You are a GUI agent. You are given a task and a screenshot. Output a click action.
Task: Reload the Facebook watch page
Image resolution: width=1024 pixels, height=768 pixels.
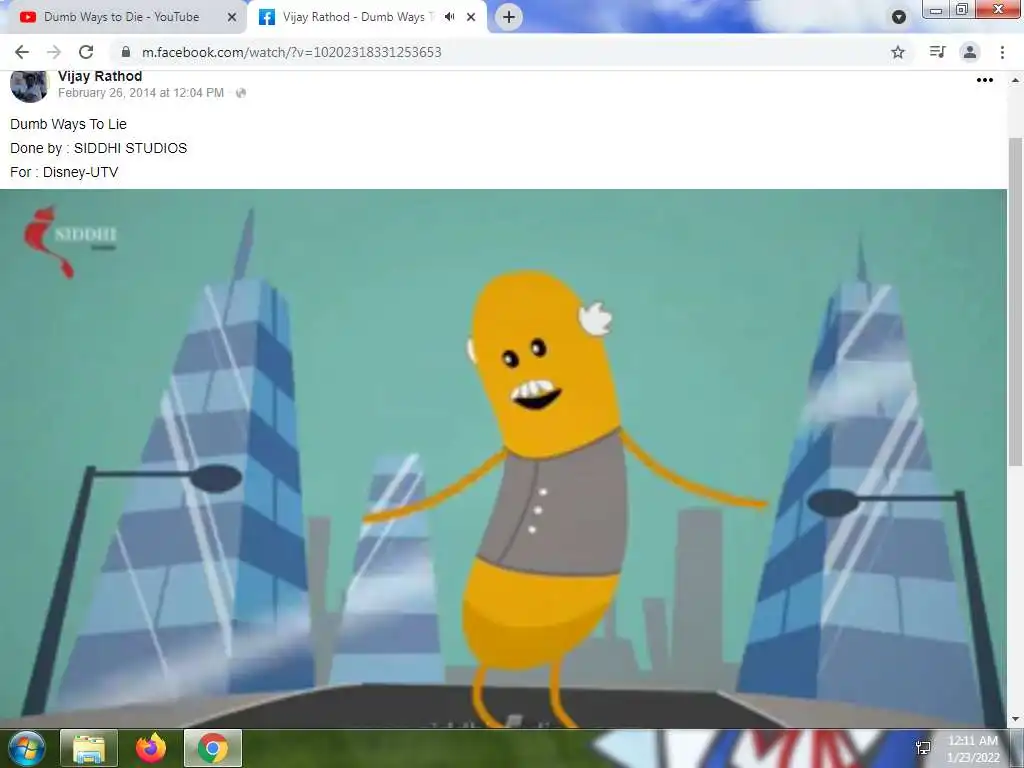coord(86,52)
